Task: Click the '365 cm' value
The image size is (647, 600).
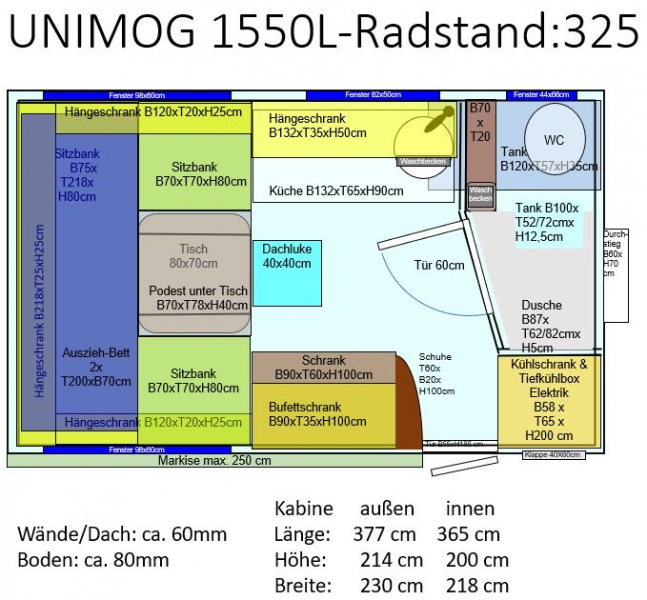Action: [469, 534]
